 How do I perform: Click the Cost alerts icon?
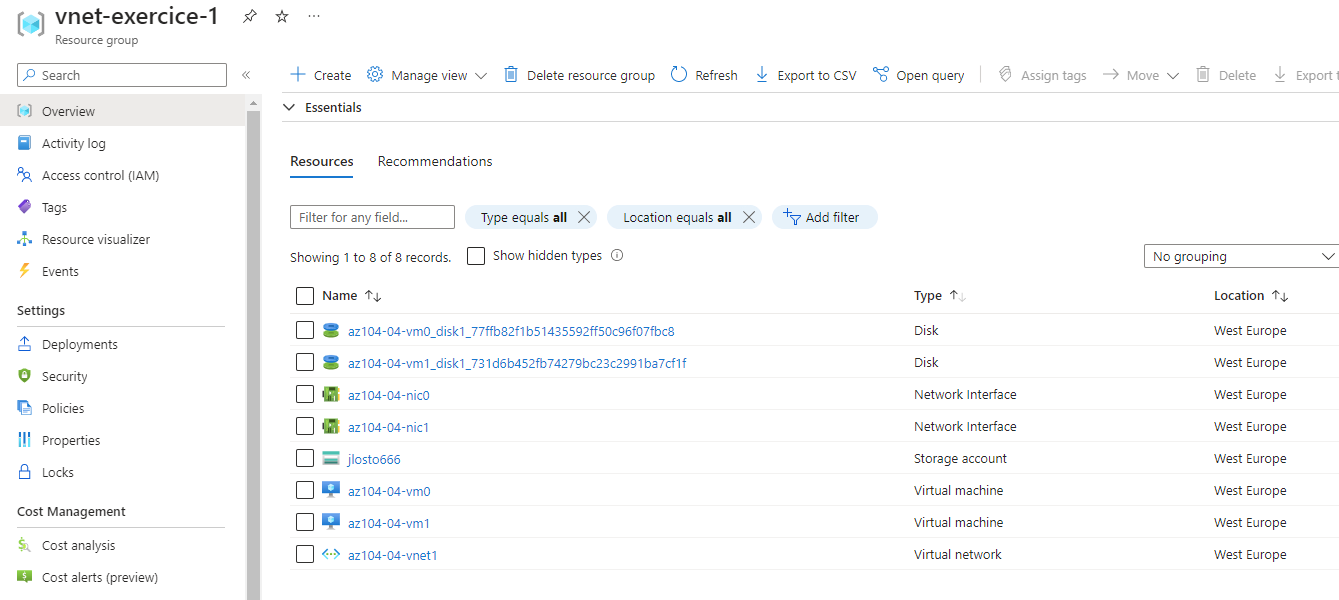point(25,577)
